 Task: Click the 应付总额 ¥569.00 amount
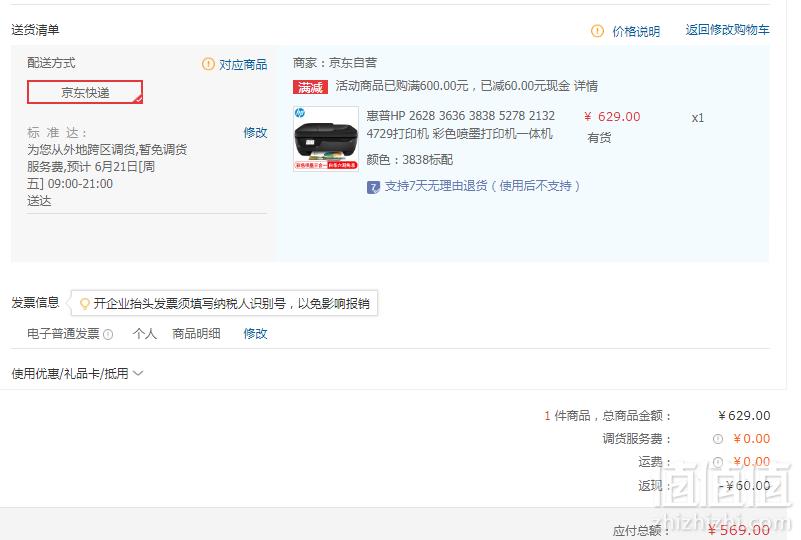tap(739, 530)
